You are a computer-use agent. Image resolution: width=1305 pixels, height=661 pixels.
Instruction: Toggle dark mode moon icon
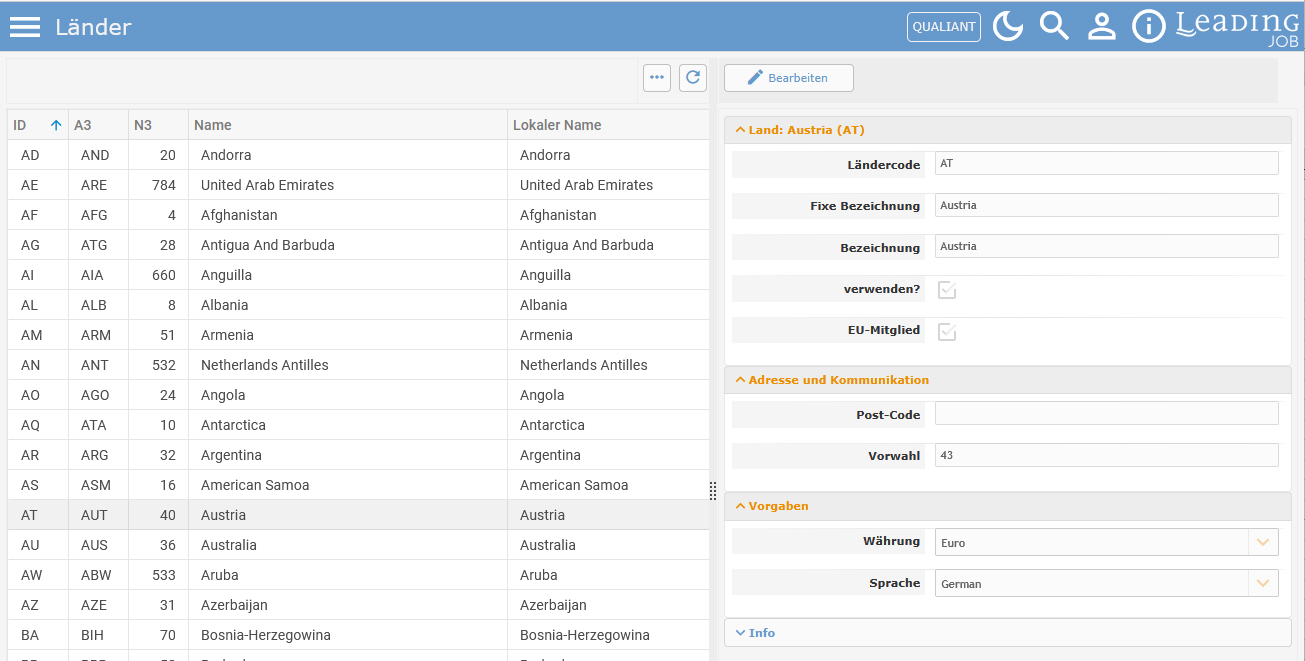click(1008, 27)
